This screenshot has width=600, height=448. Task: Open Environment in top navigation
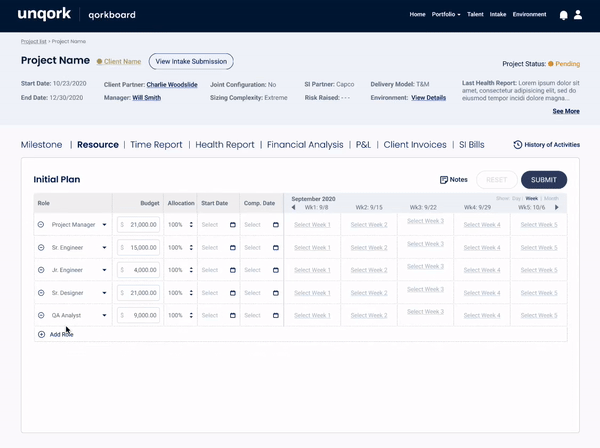530,15
